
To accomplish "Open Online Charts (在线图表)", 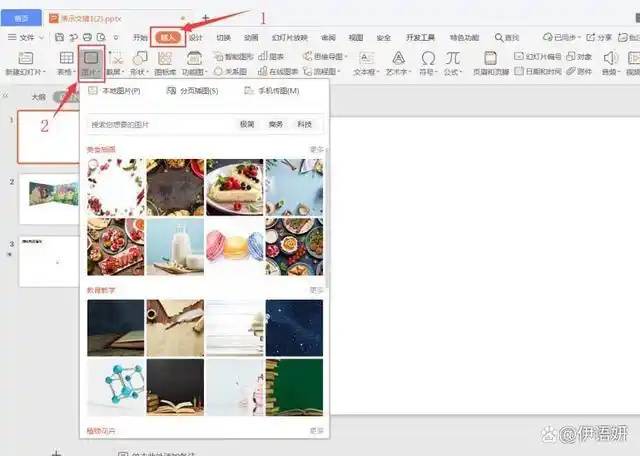I will [x=278, y=71].
